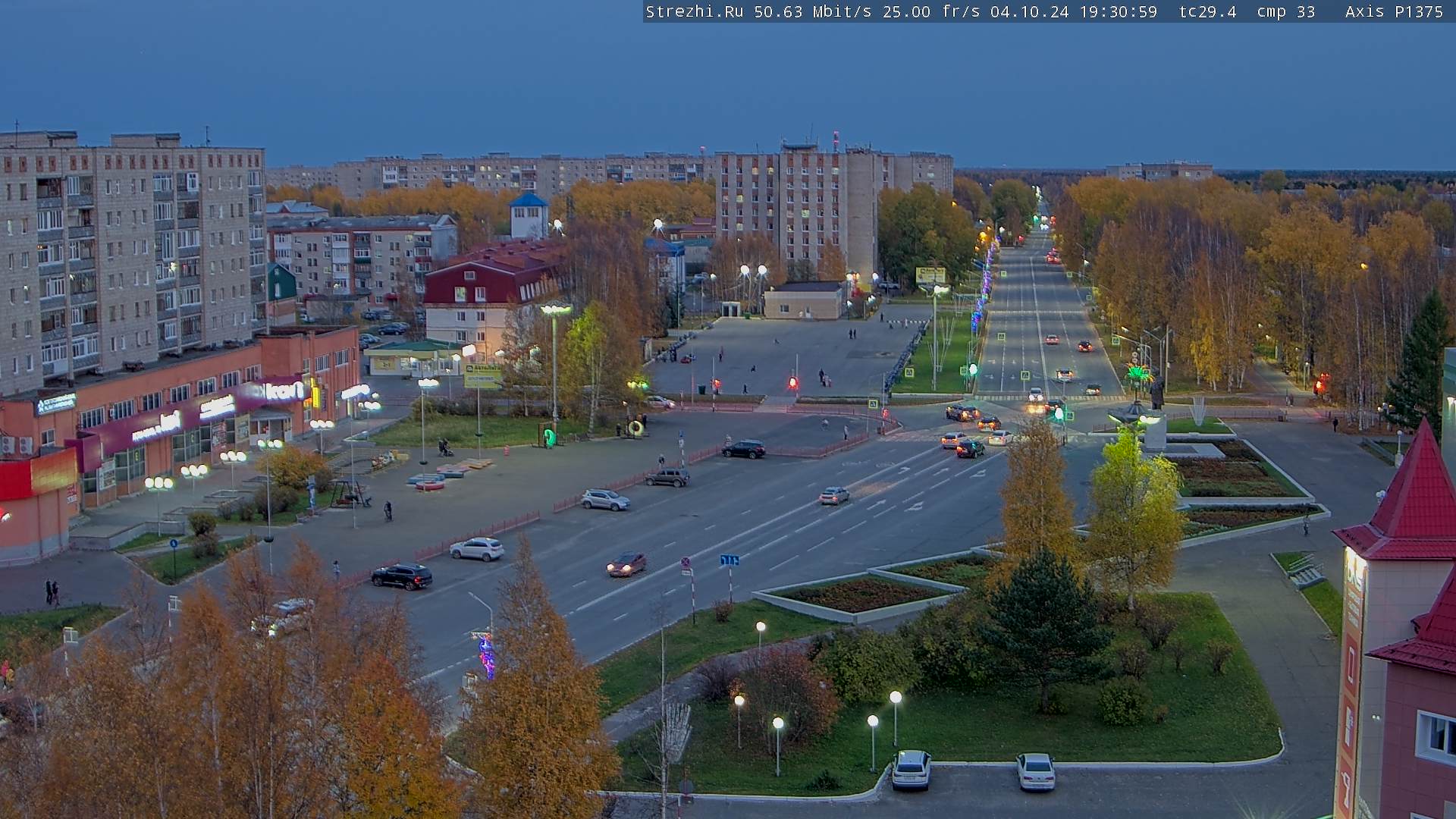Select the Axis P1375 camera model text
Viewport: 1456px width, 819px height.
click(x=1394, y=11)
